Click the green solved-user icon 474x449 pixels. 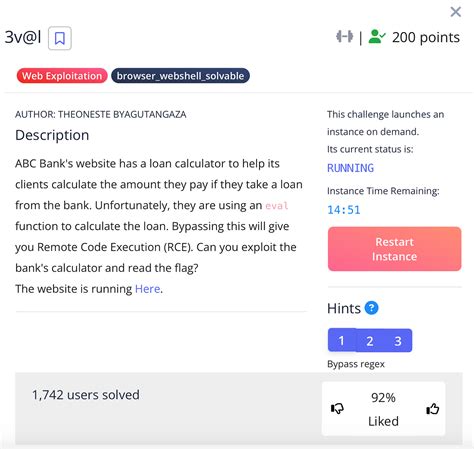click(377, 37)
